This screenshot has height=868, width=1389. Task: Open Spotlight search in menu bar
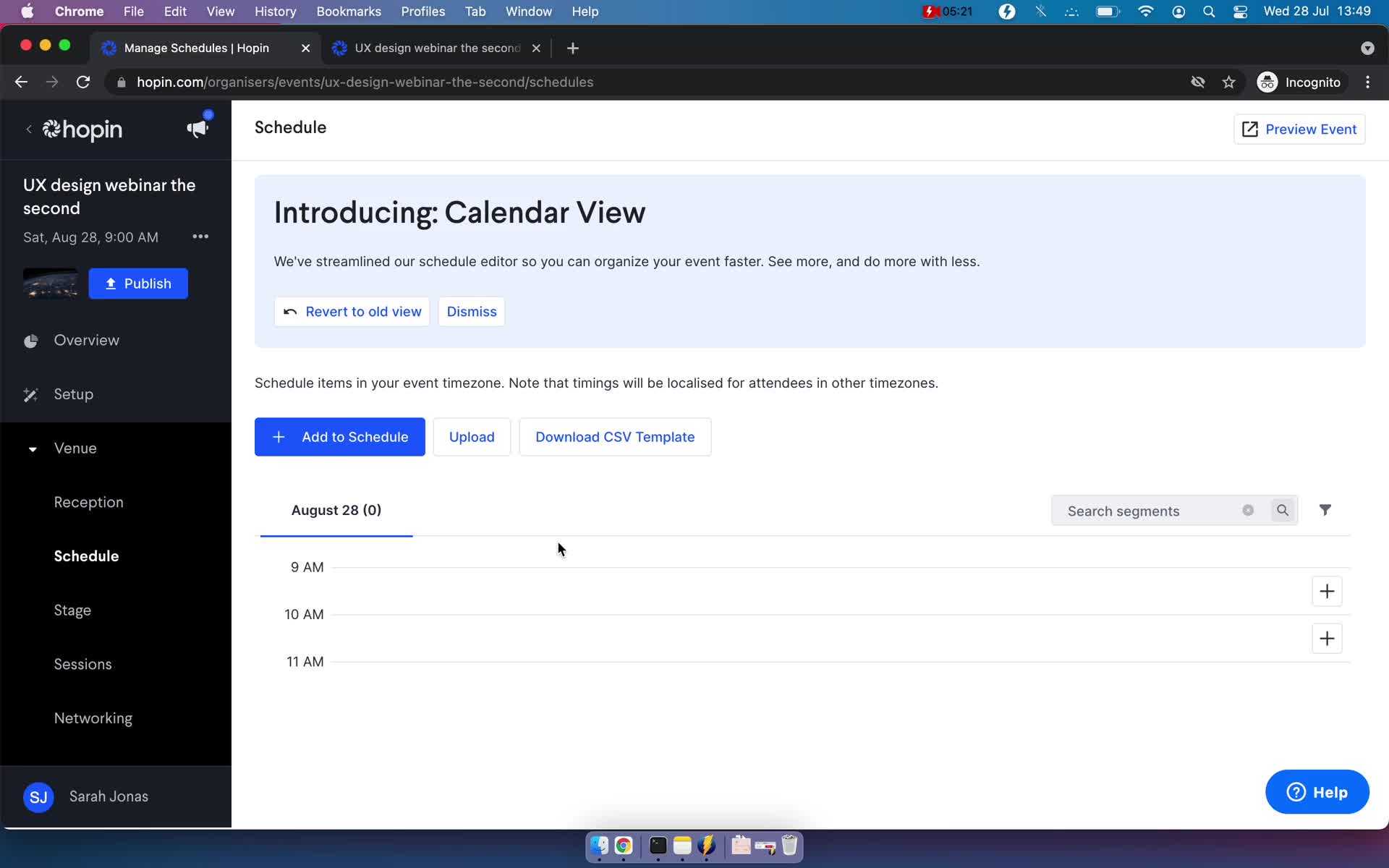1209,12
